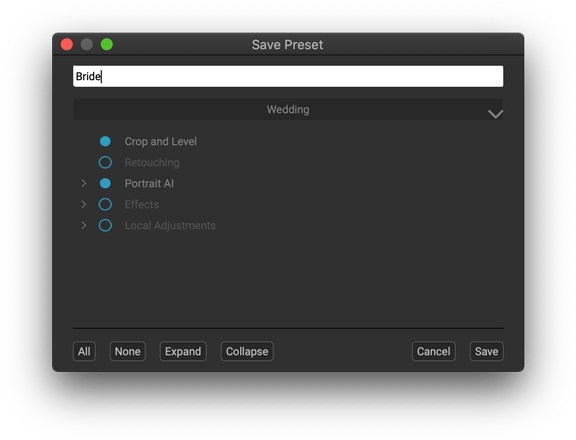
Task: Enable the Retouching circle toggle
Action: [105, 162]
